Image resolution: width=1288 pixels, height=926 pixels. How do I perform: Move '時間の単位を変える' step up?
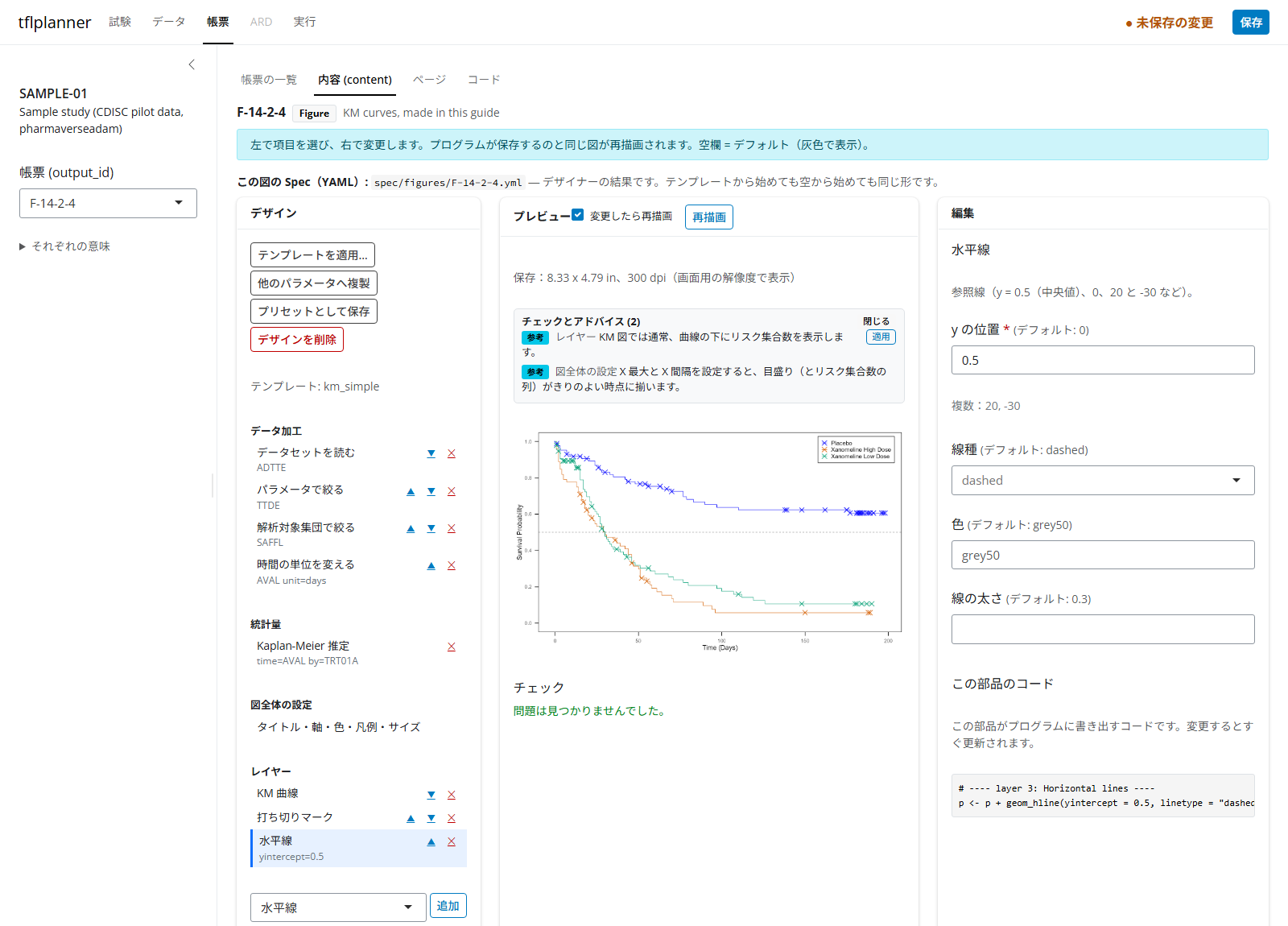pos(431,565)
